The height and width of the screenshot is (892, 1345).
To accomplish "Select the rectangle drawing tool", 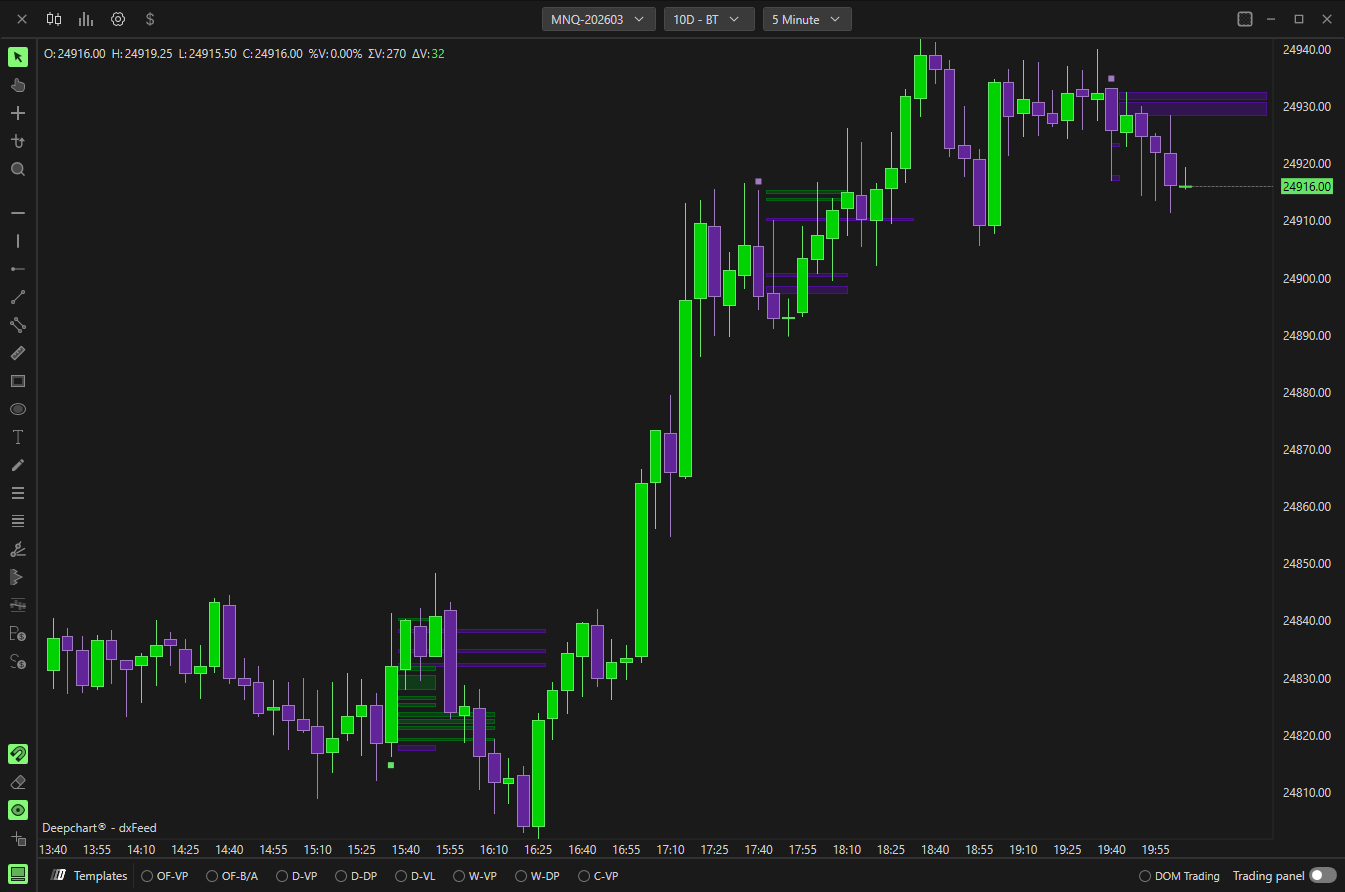I will click(18, 381).
